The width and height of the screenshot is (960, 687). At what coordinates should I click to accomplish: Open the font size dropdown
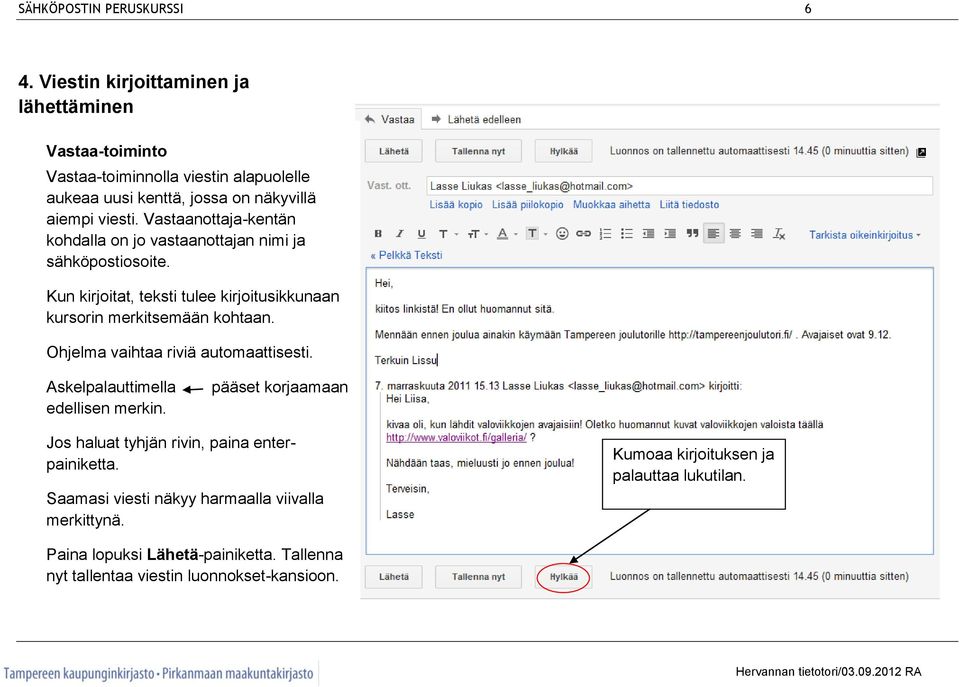tap(477, 234)
